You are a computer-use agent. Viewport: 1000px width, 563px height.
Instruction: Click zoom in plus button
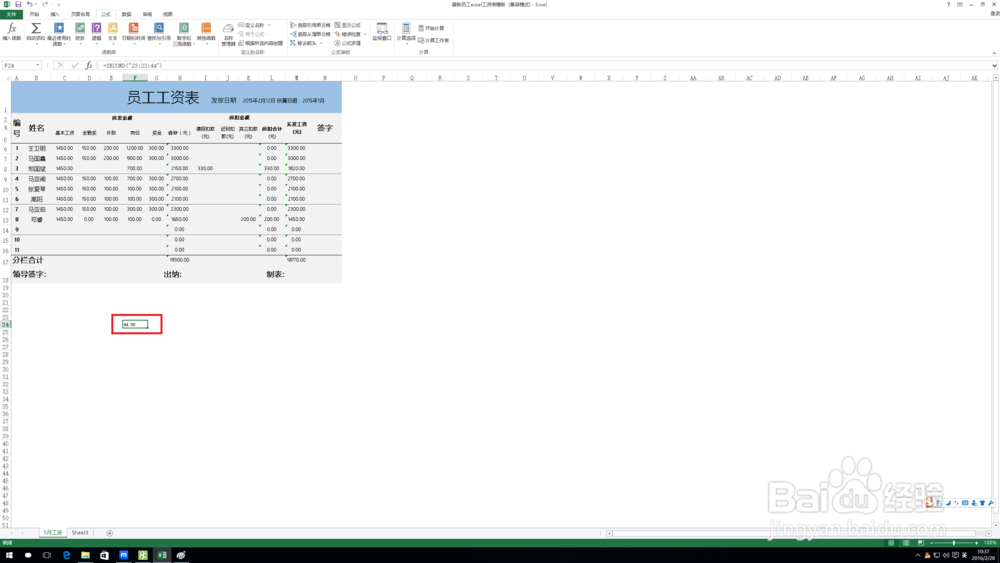coord(976,543)
